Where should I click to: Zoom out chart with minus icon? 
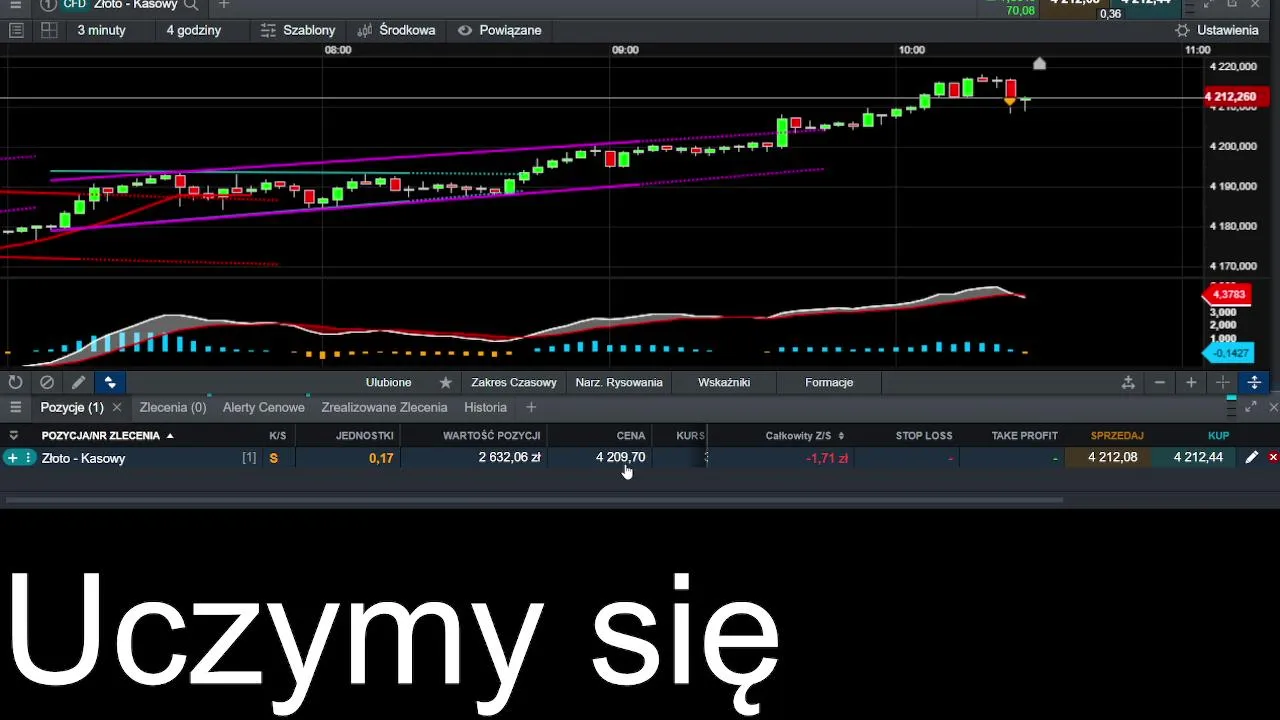(1160, 382)
